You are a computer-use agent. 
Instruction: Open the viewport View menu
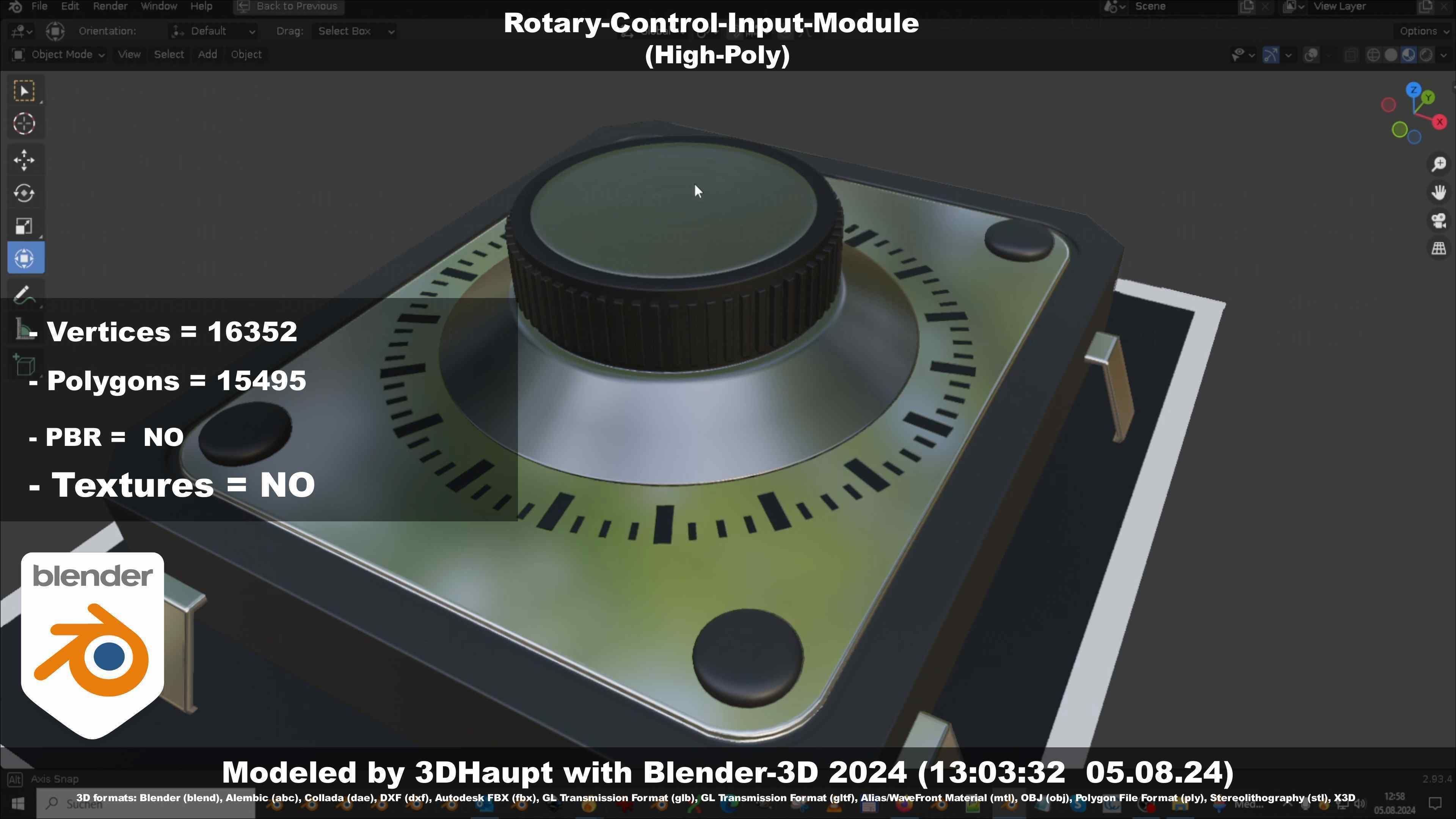click(x=129, y=55)
